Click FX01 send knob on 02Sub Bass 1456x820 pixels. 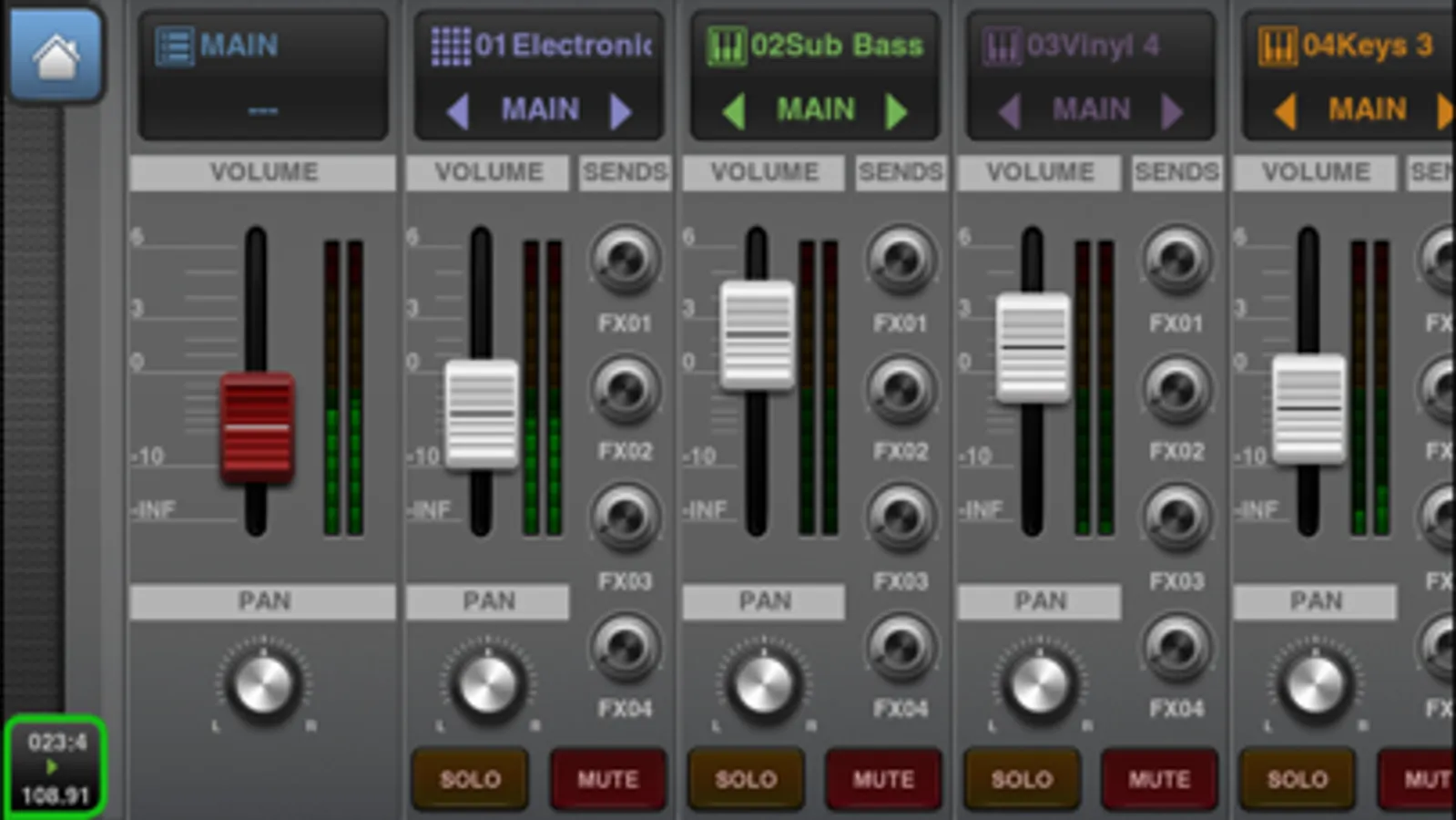[x=901, y=260]
